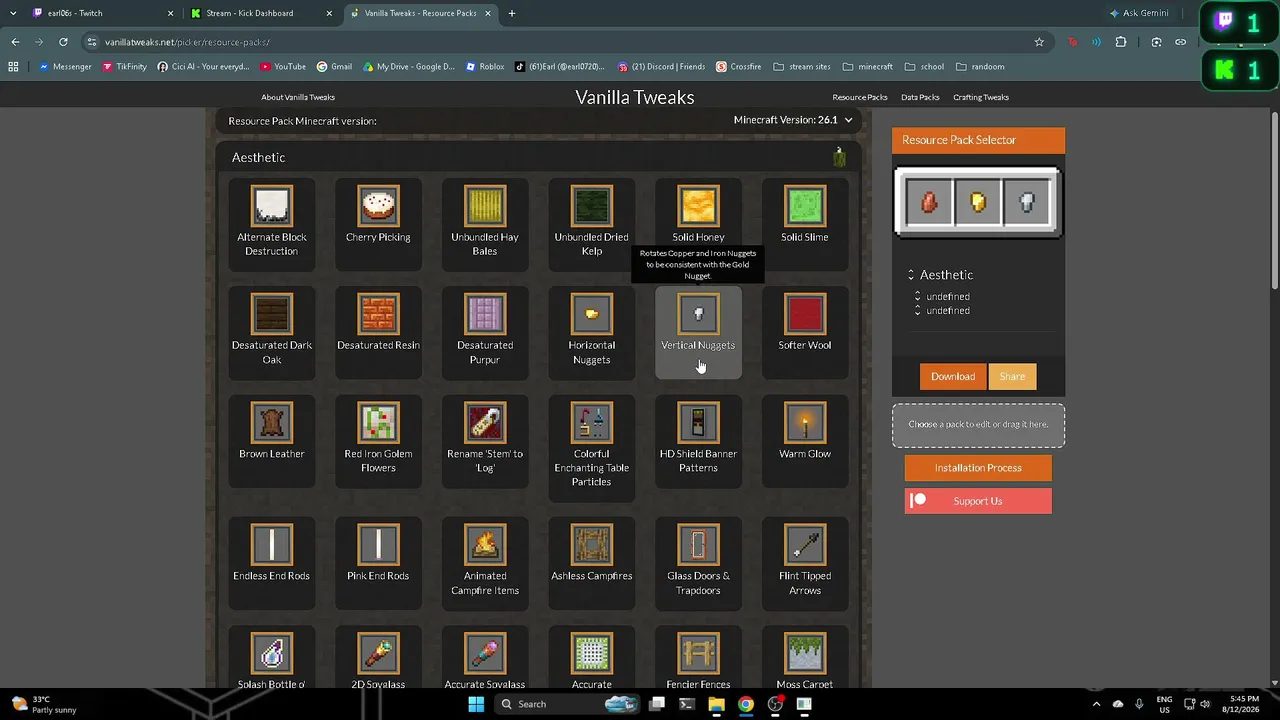
Task: Open the About Vanilla Tweaks link
Action: (x=298, y=97)
